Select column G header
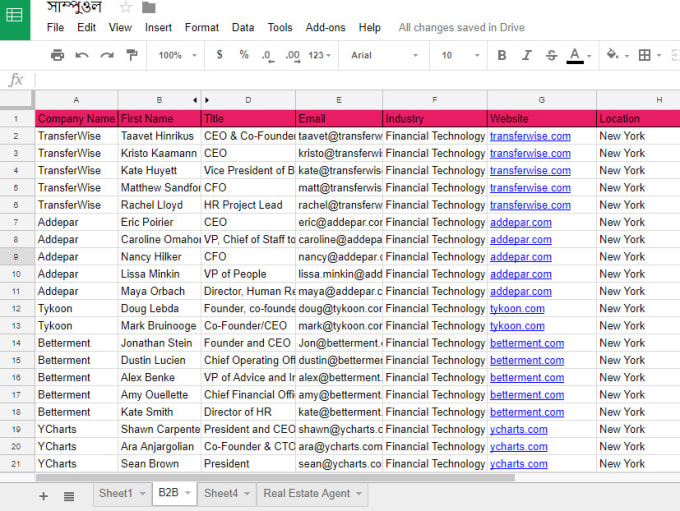The image size is (680, 511). point(542,100)
